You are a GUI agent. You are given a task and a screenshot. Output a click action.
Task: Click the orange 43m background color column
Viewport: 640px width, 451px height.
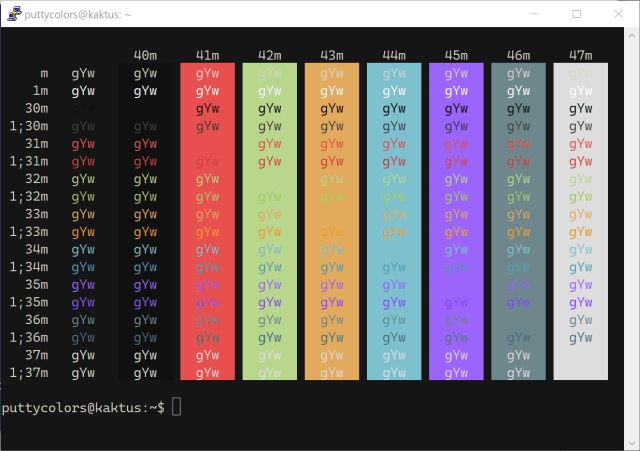(331, 222)
